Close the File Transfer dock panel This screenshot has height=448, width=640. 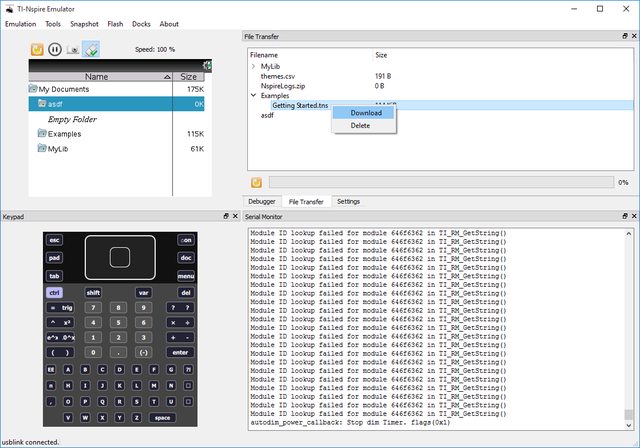point(634,36)
